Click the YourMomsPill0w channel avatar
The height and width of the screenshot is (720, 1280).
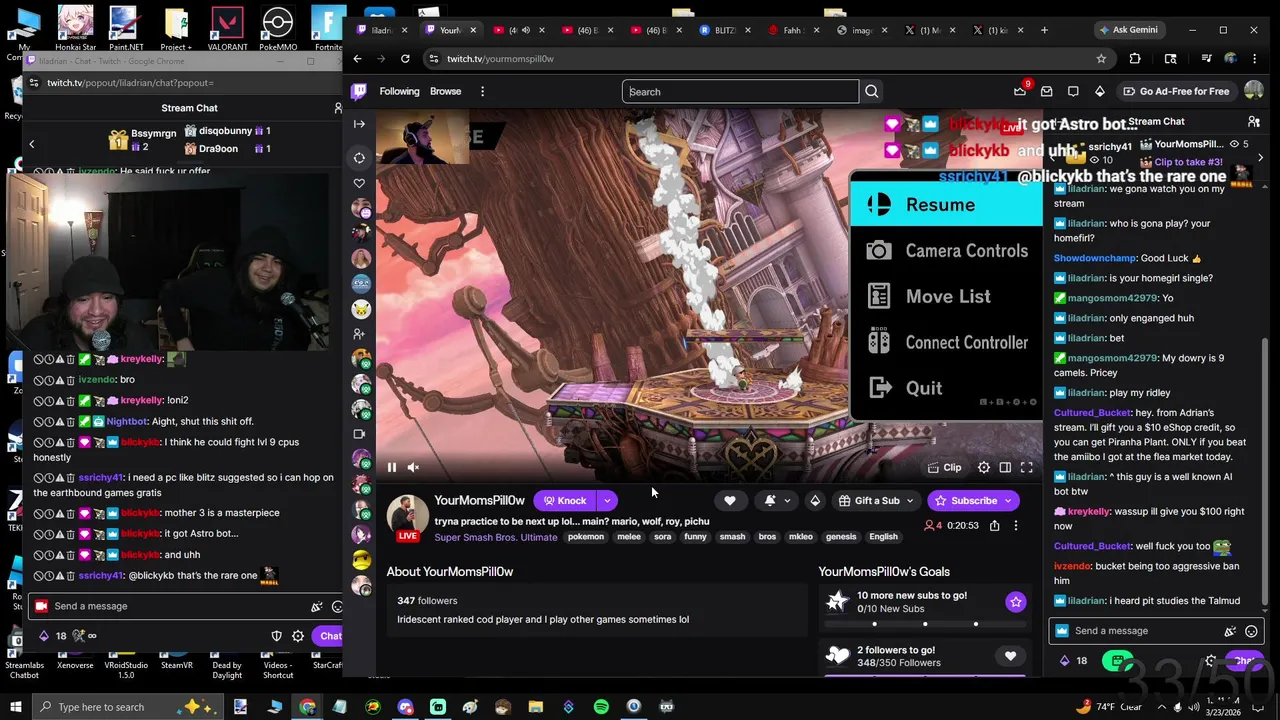(x=407, y=515)
